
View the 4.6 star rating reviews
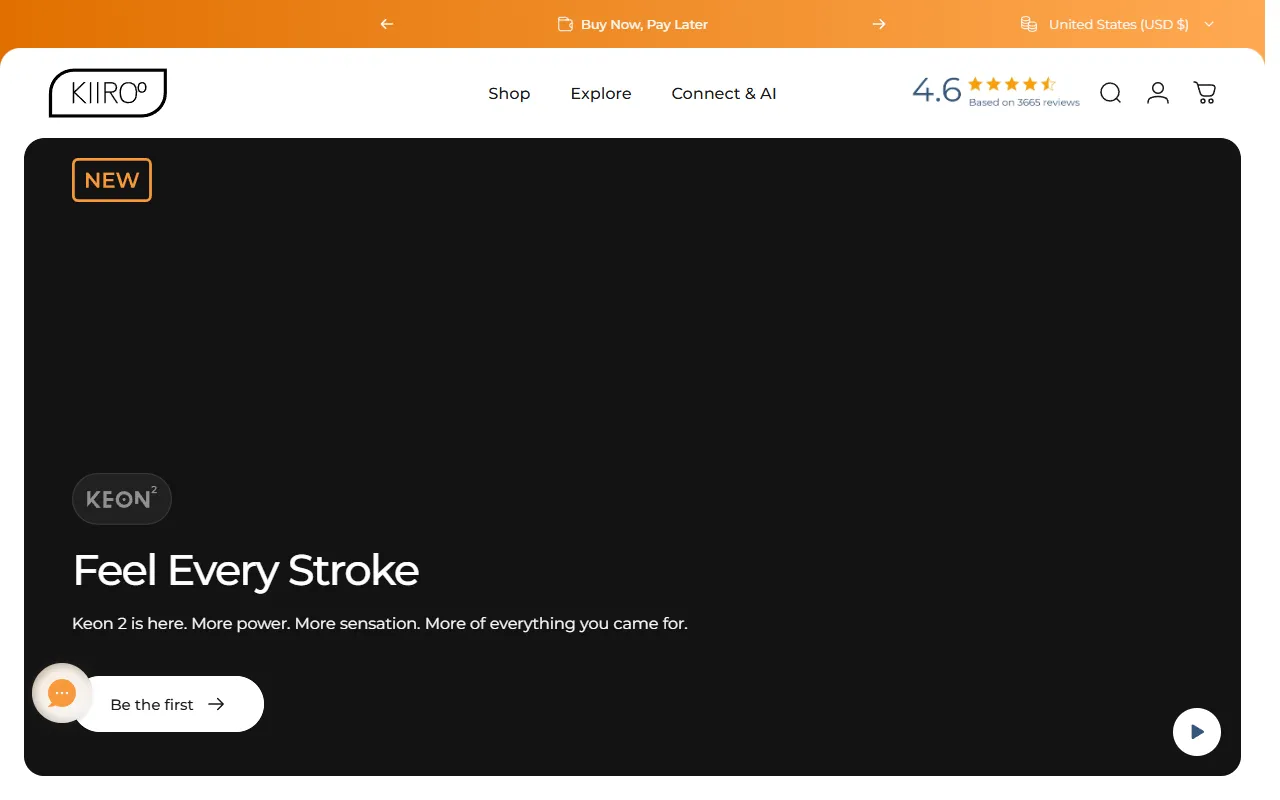(x=996, y=91)
